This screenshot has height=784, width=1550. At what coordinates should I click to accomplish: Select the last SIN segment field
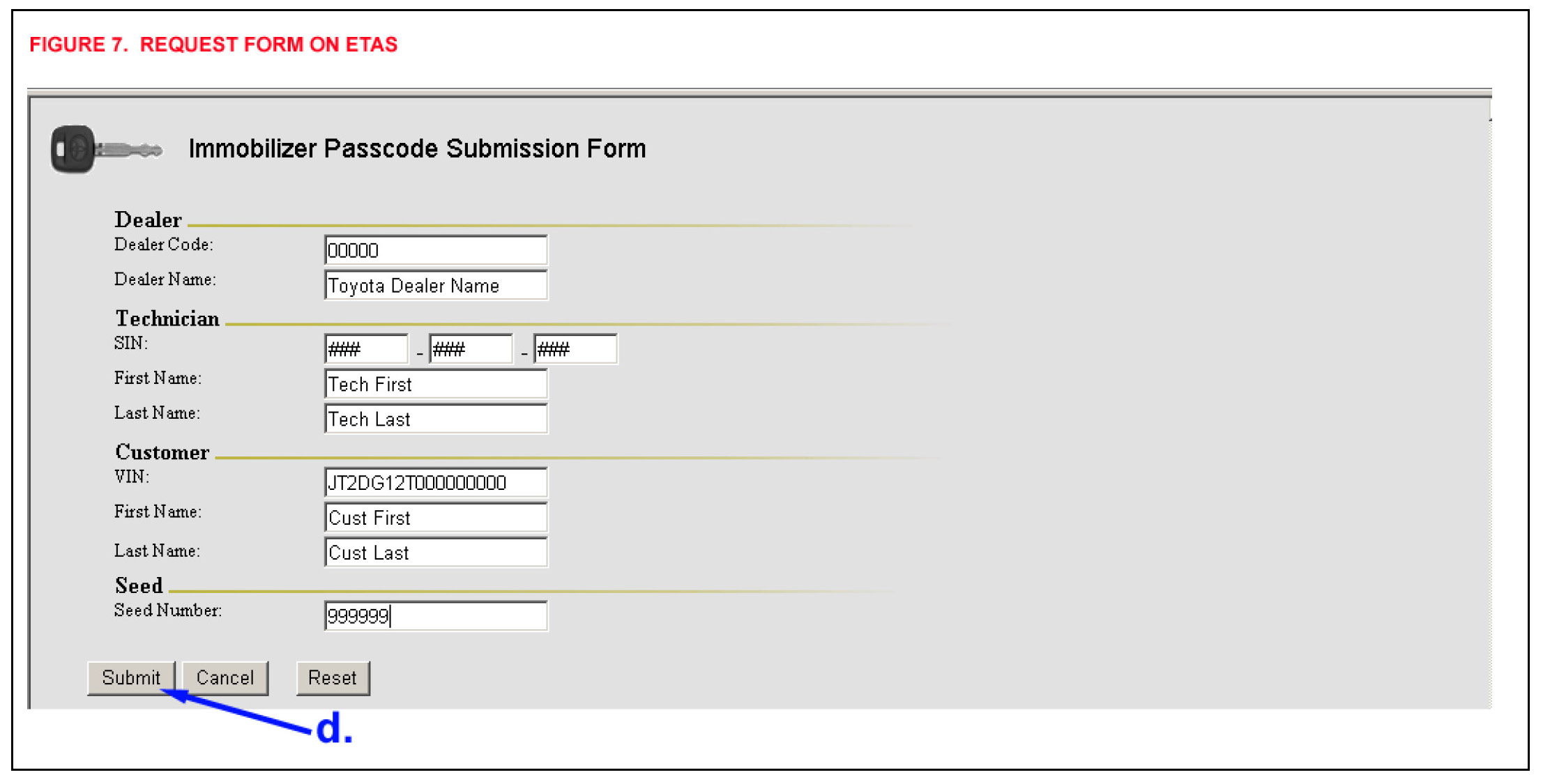[575, 349]
